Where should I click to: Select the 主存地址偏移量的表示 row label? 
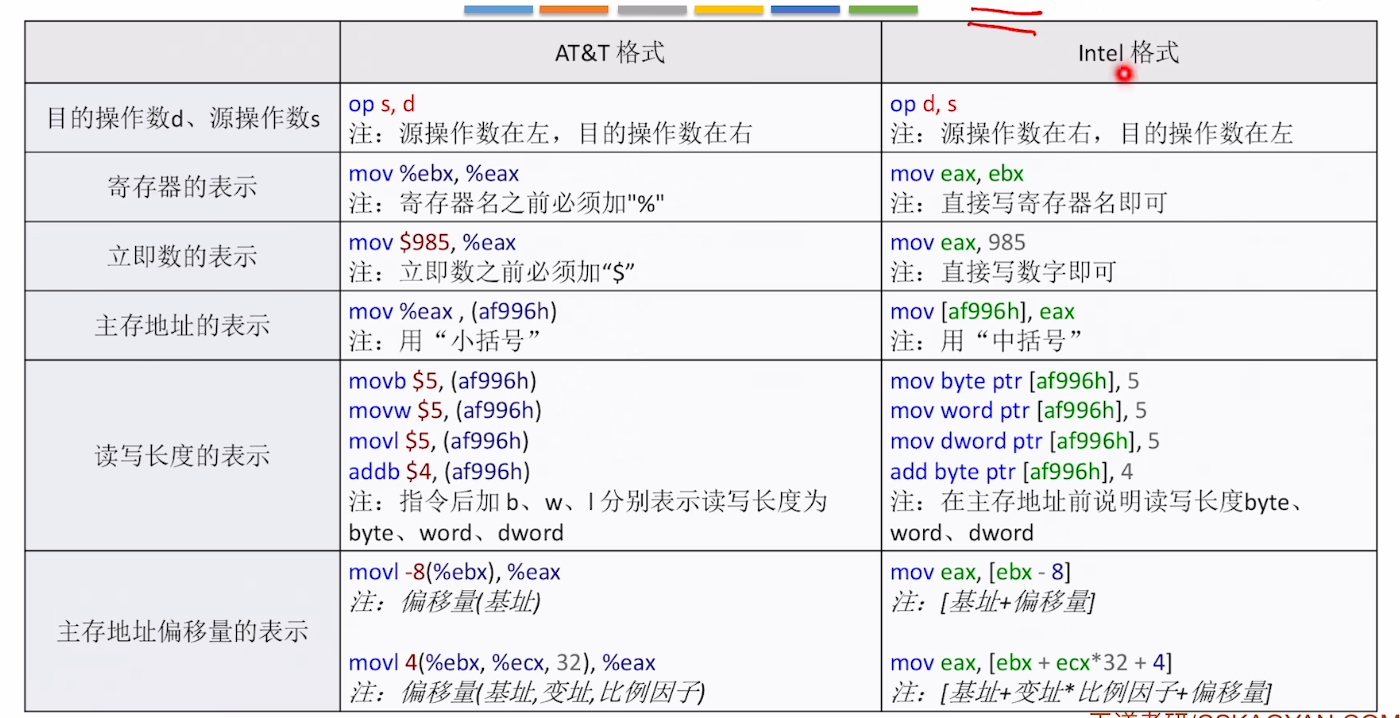[181, 631]
